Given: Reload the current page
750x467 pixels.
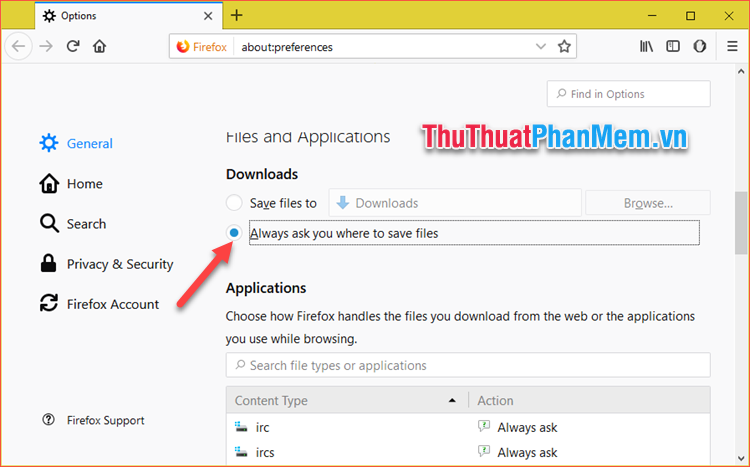Looking at the screenshot, I should [x=73, y=46].
